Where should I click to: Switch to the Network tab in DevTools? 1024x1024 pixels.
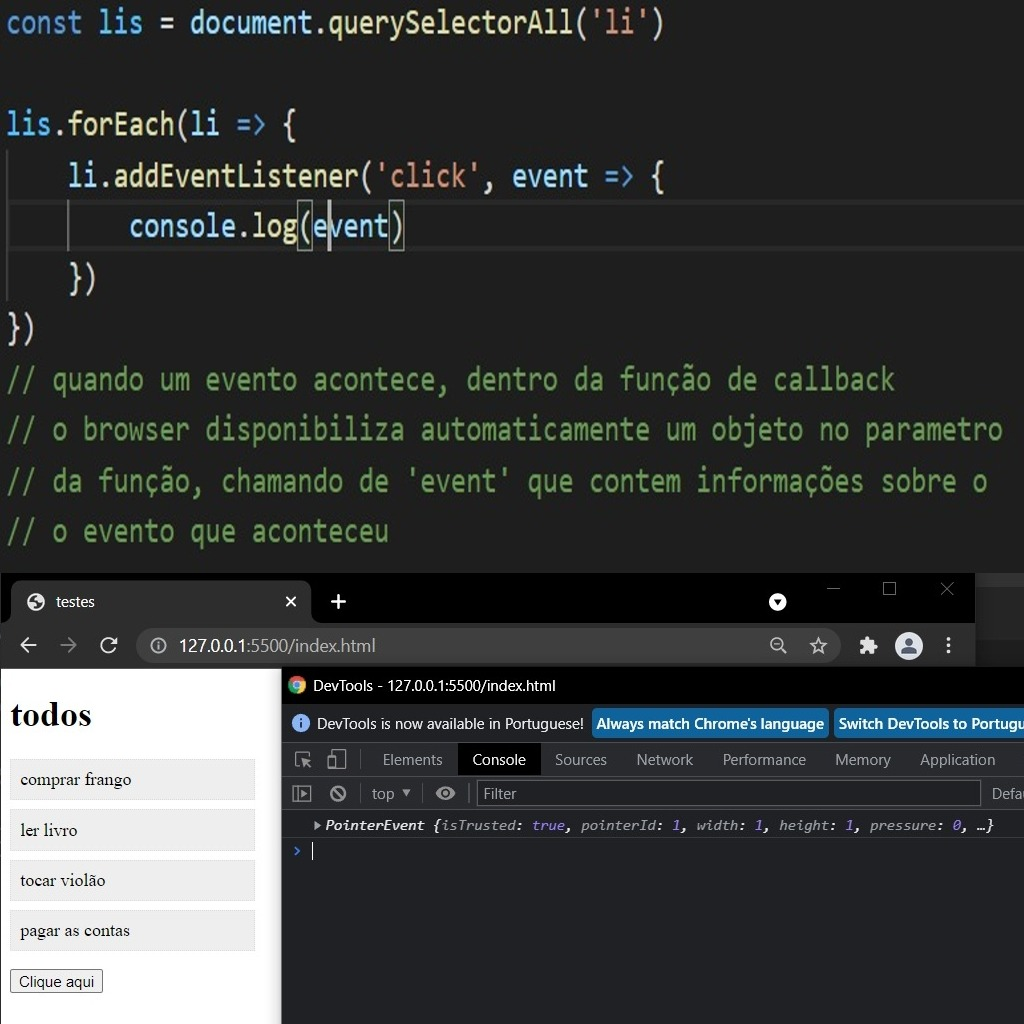(664, 759)
